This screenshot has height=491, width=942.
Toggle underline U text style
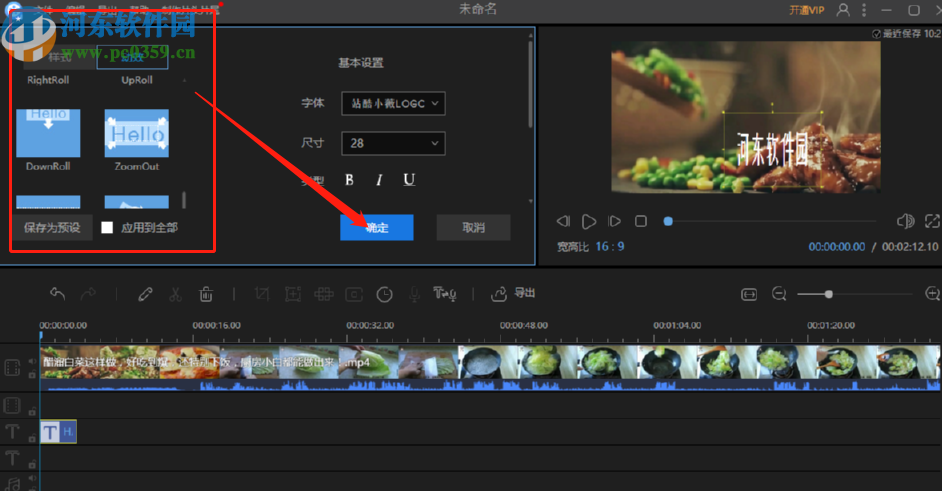click(x=409, y=180)
